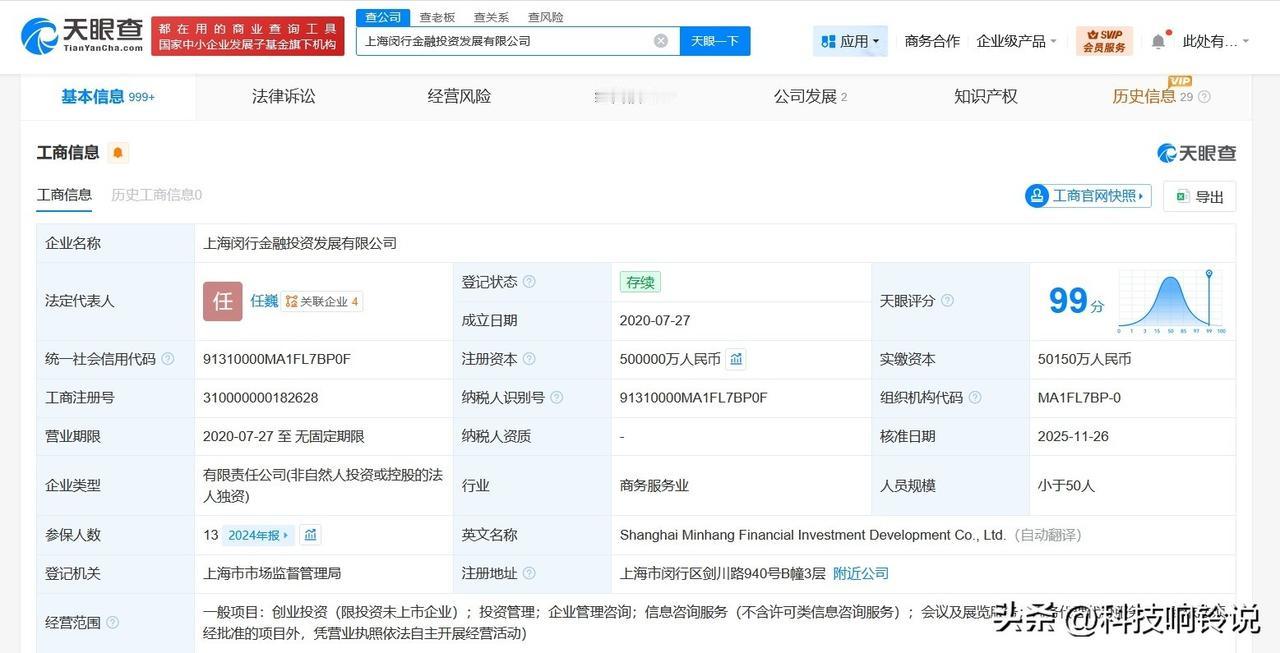Click help icon next to 注册地址

tap(529, 574)
